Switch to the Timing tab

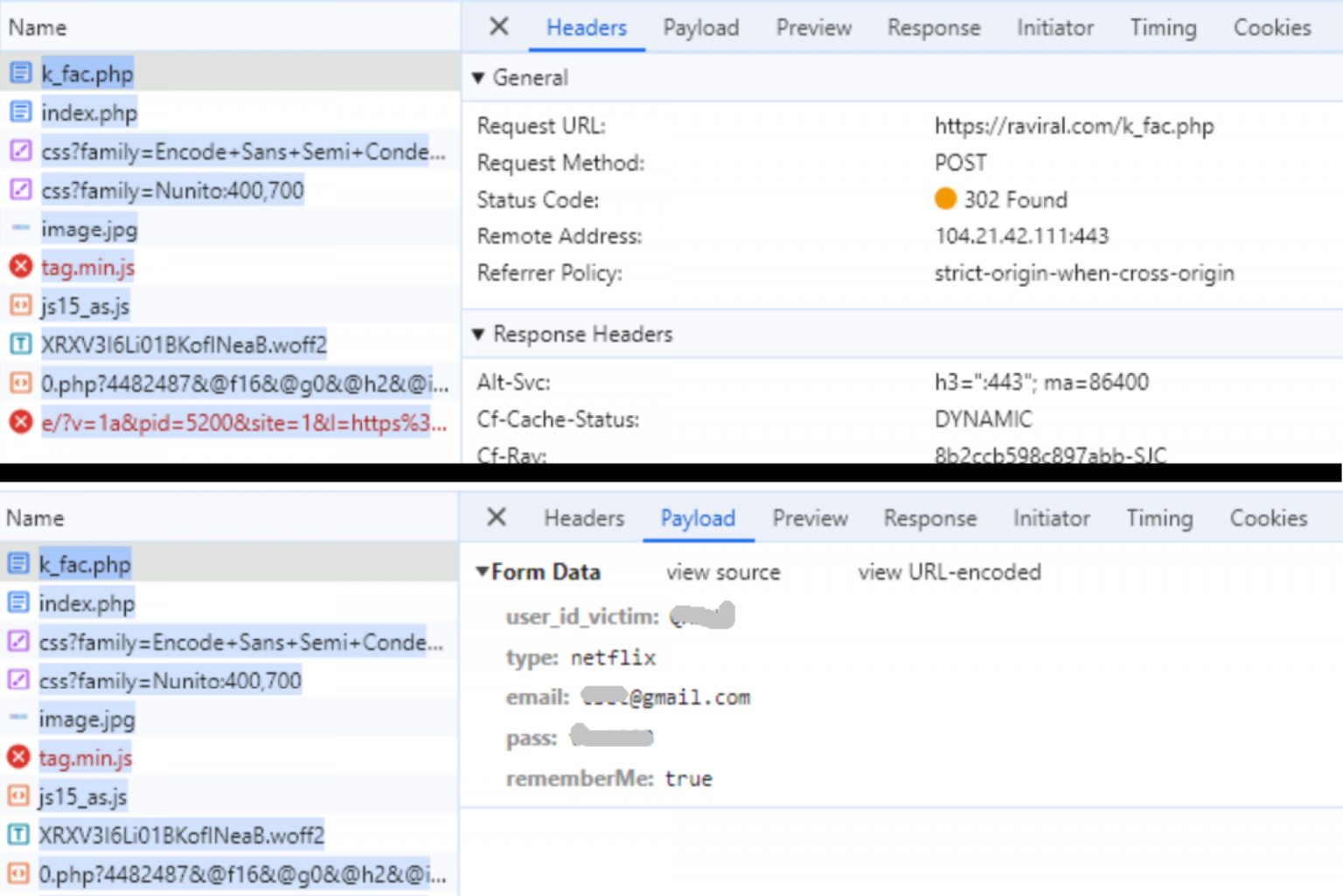click(x=1163, y=27)
